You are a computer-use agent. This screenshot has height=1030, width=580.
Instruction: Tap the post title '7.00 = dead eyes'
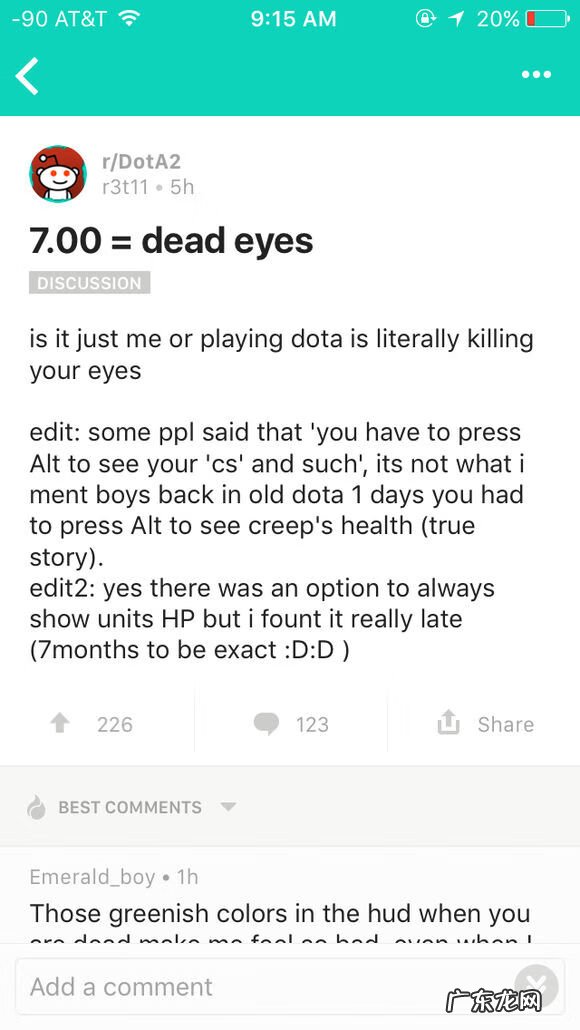[168, 241]
